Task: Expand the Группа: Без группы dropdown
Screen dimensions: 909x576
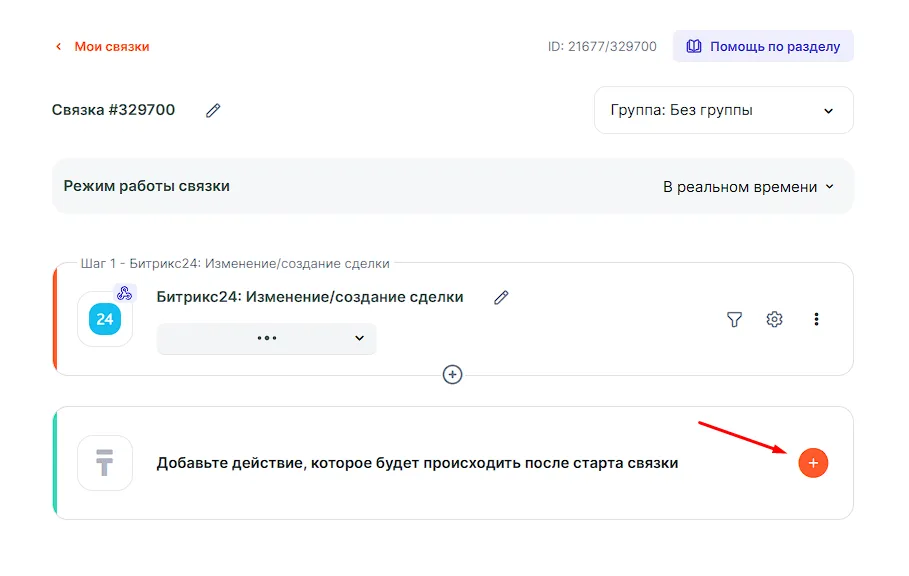Action: pos(723,110)
